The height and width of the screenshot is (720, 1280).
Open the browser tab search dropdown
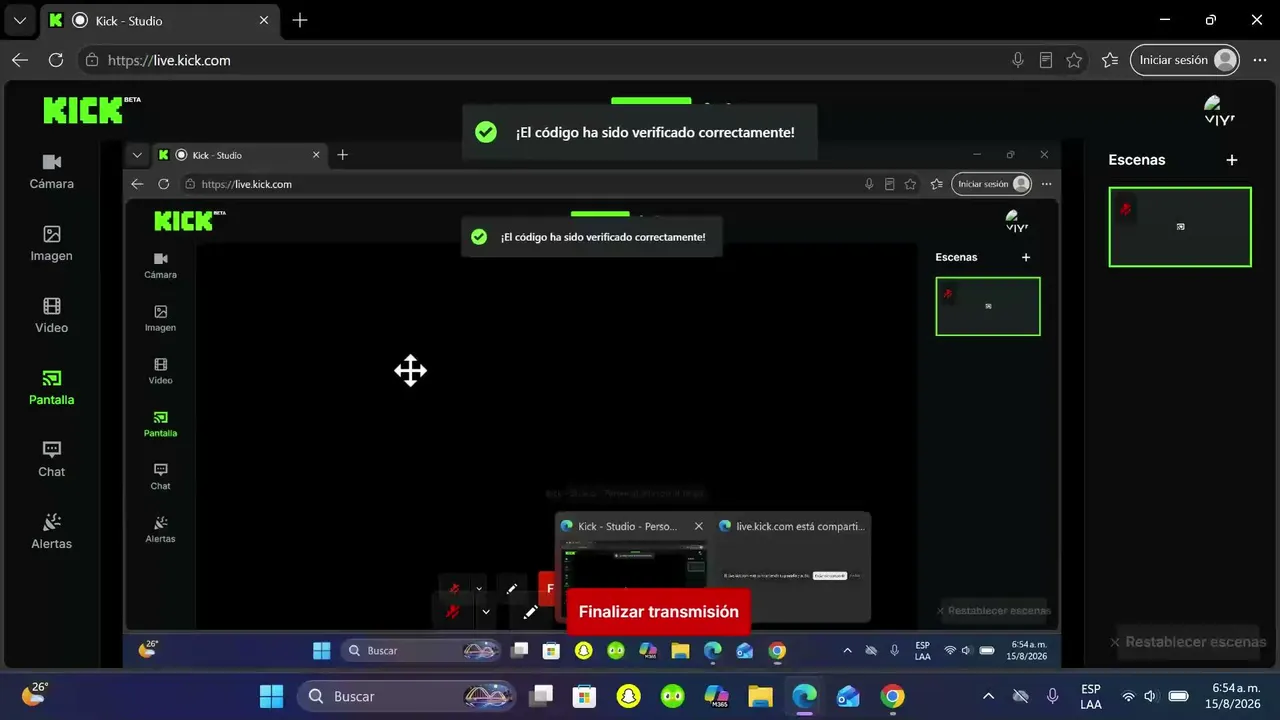point(20,20)
